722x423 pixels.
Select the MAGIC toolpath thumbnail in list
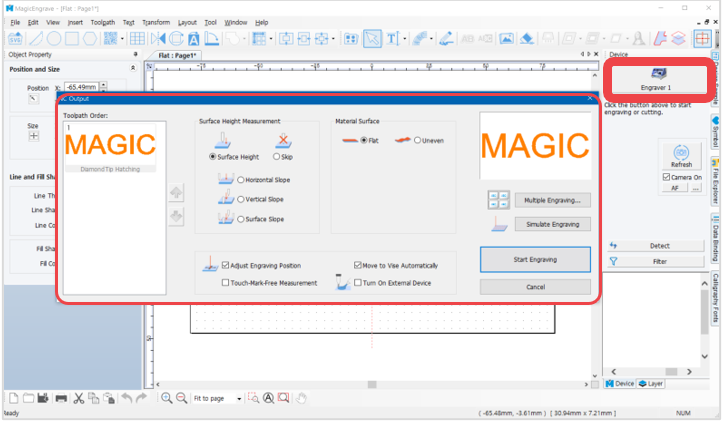[x=110, y=148]
